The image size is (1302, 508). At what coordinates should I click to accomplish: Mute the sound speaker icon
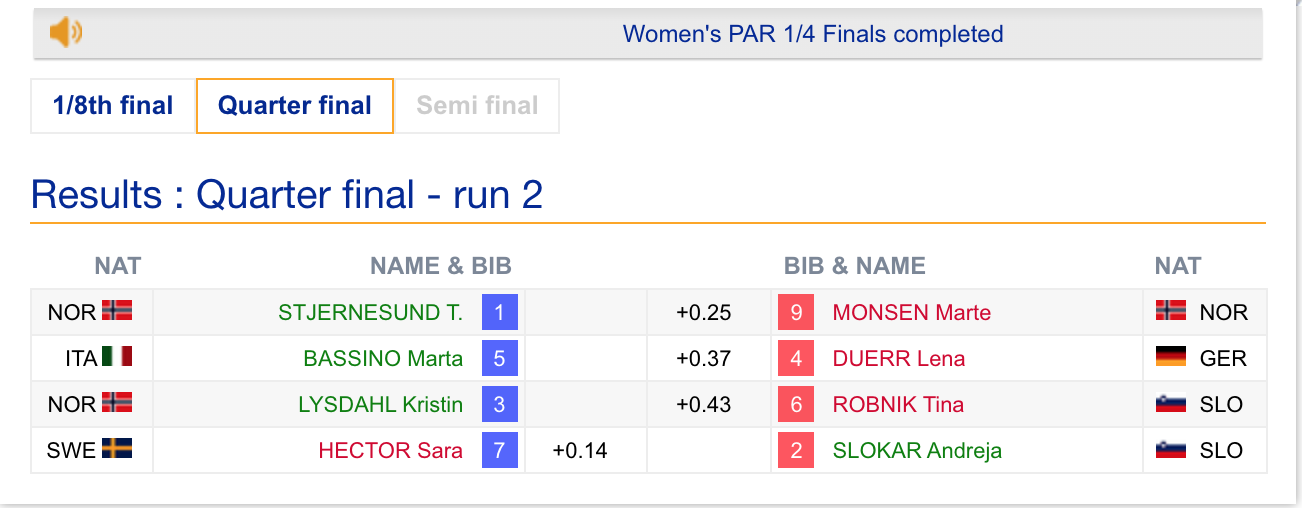66,33
